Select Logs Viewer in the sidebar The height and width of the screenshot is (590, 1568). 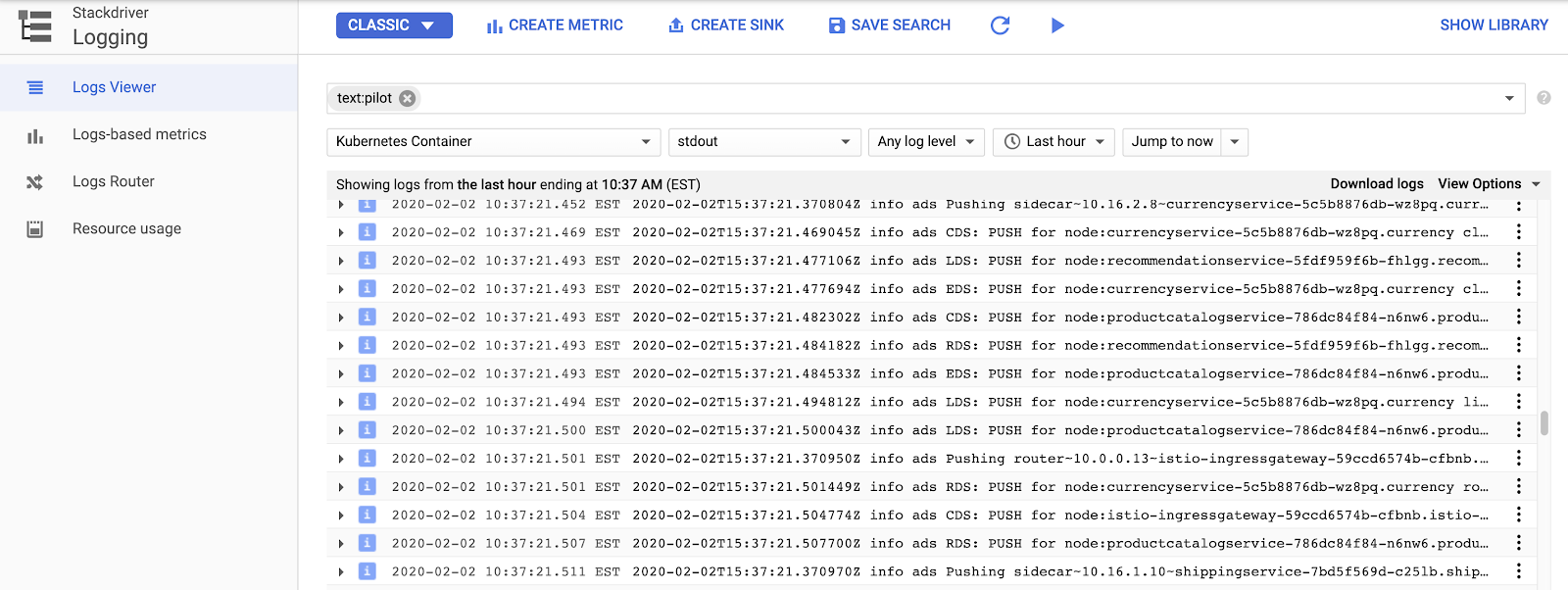point(114,87)
